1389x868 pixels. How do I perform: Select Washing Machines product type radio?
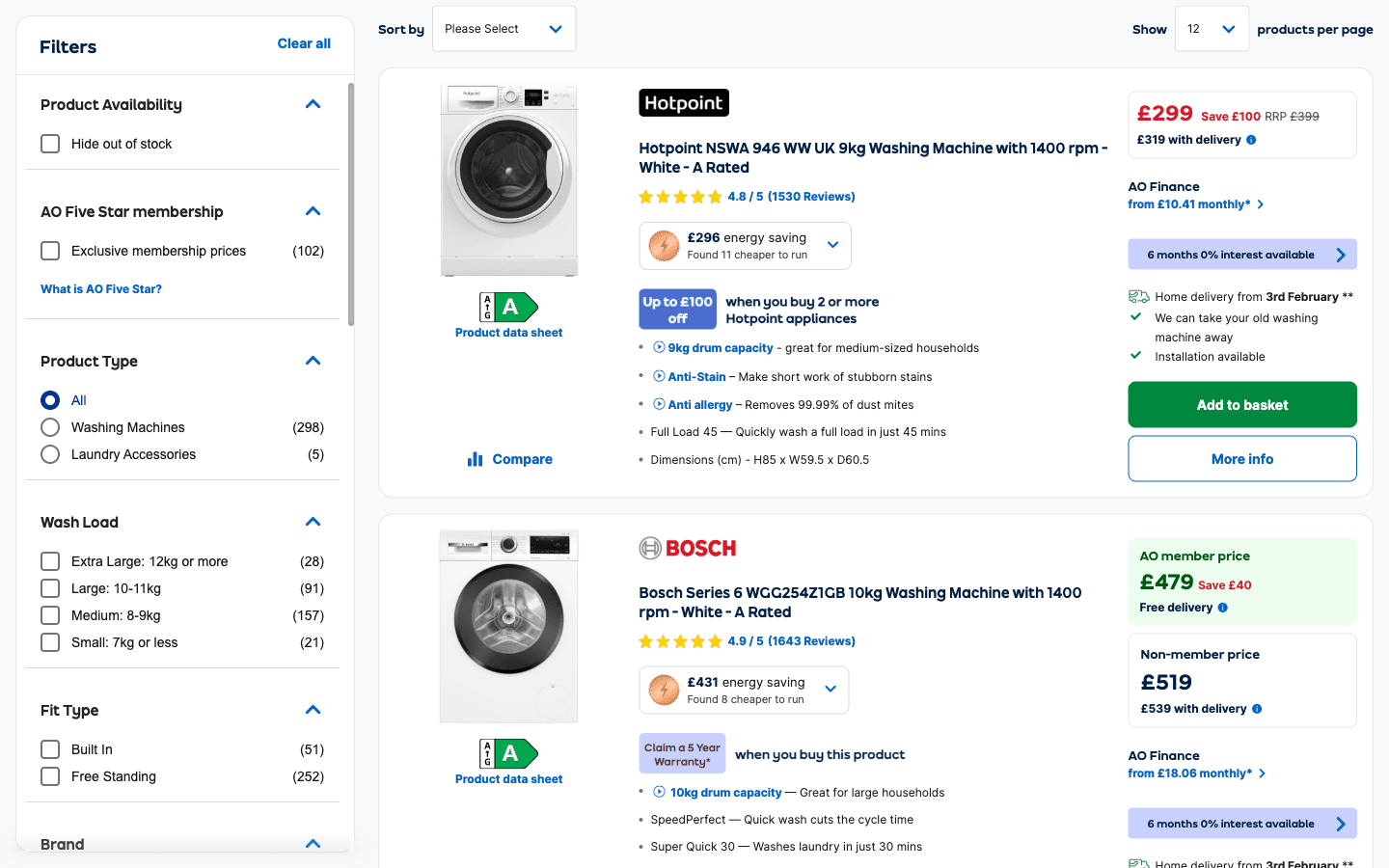click(x=50, y=427)
